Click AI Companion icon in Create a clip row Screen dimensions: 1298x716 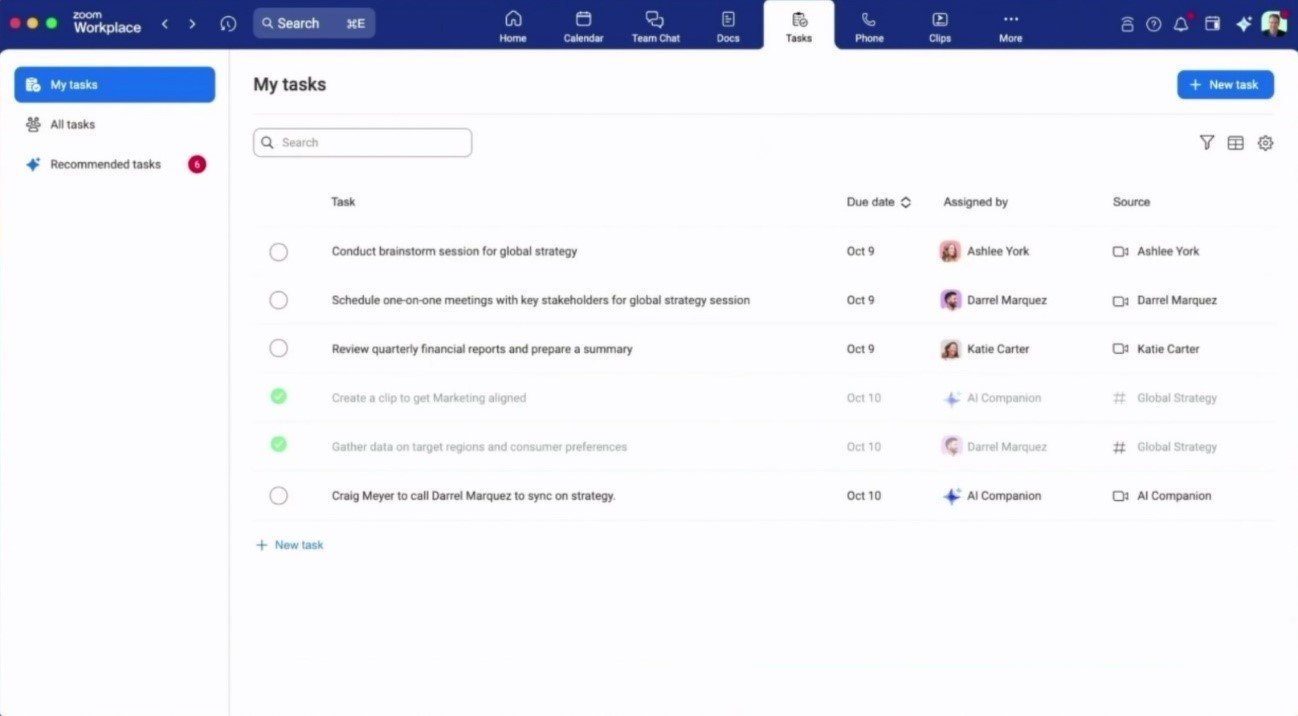[952, 398]
